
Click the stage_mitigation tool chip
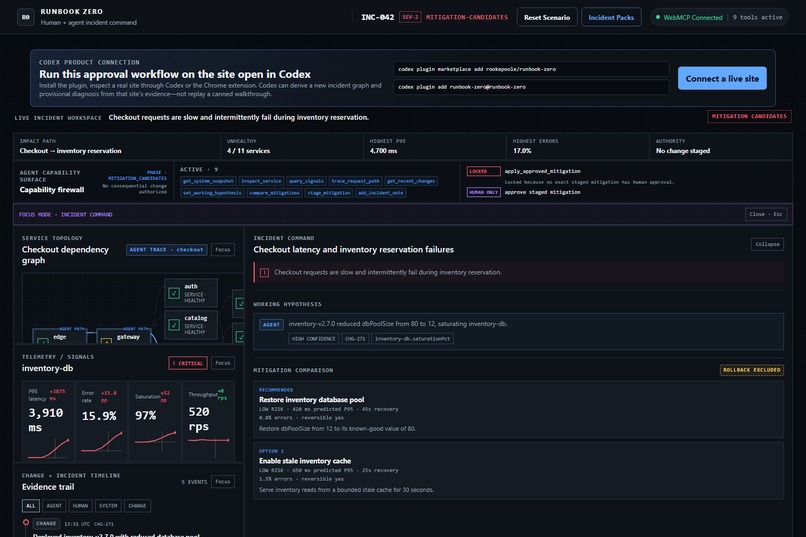point(329,193)
